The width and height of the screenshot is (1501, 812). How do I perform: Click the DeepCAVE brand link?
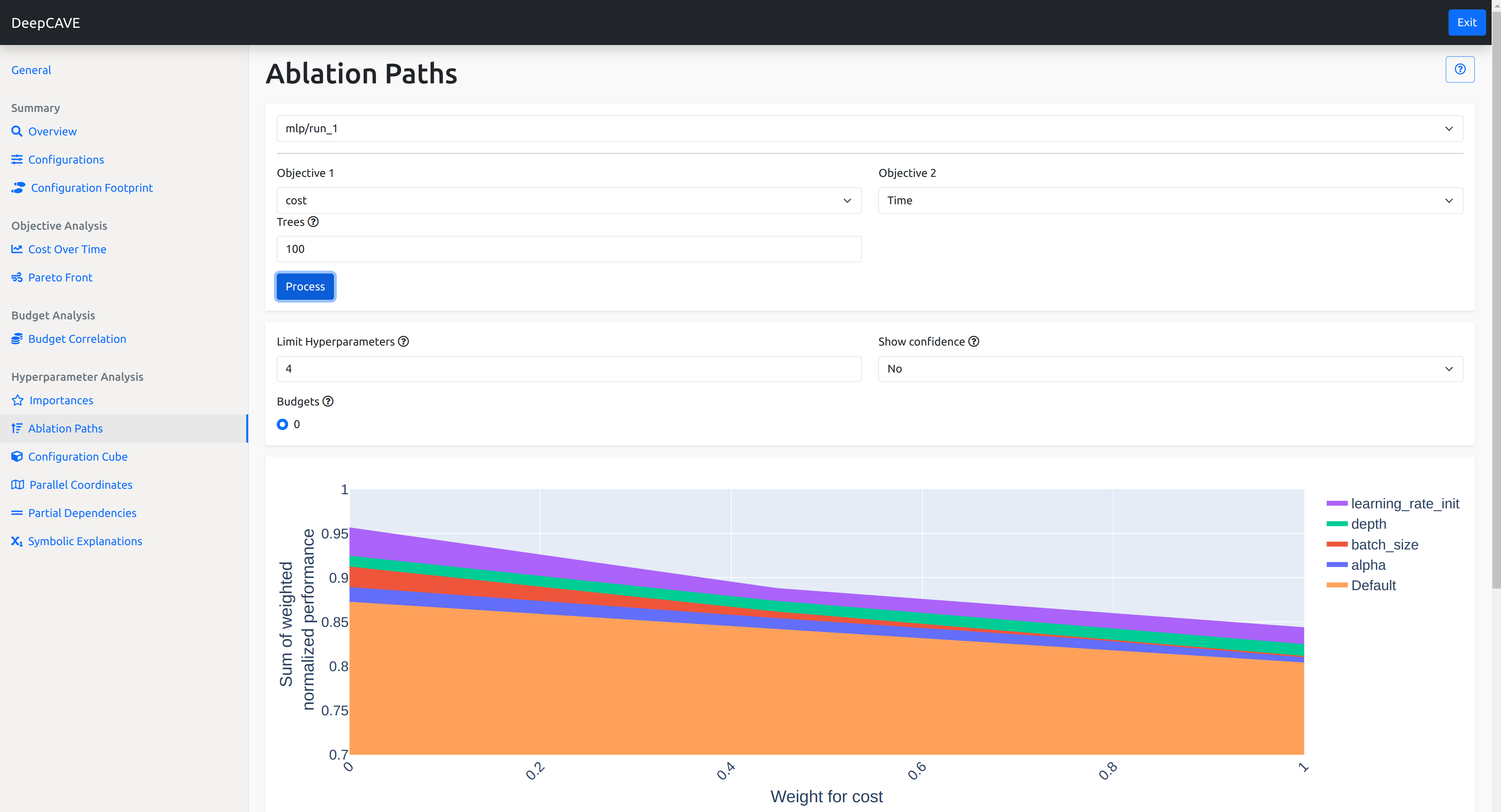[x=45, y=23]
